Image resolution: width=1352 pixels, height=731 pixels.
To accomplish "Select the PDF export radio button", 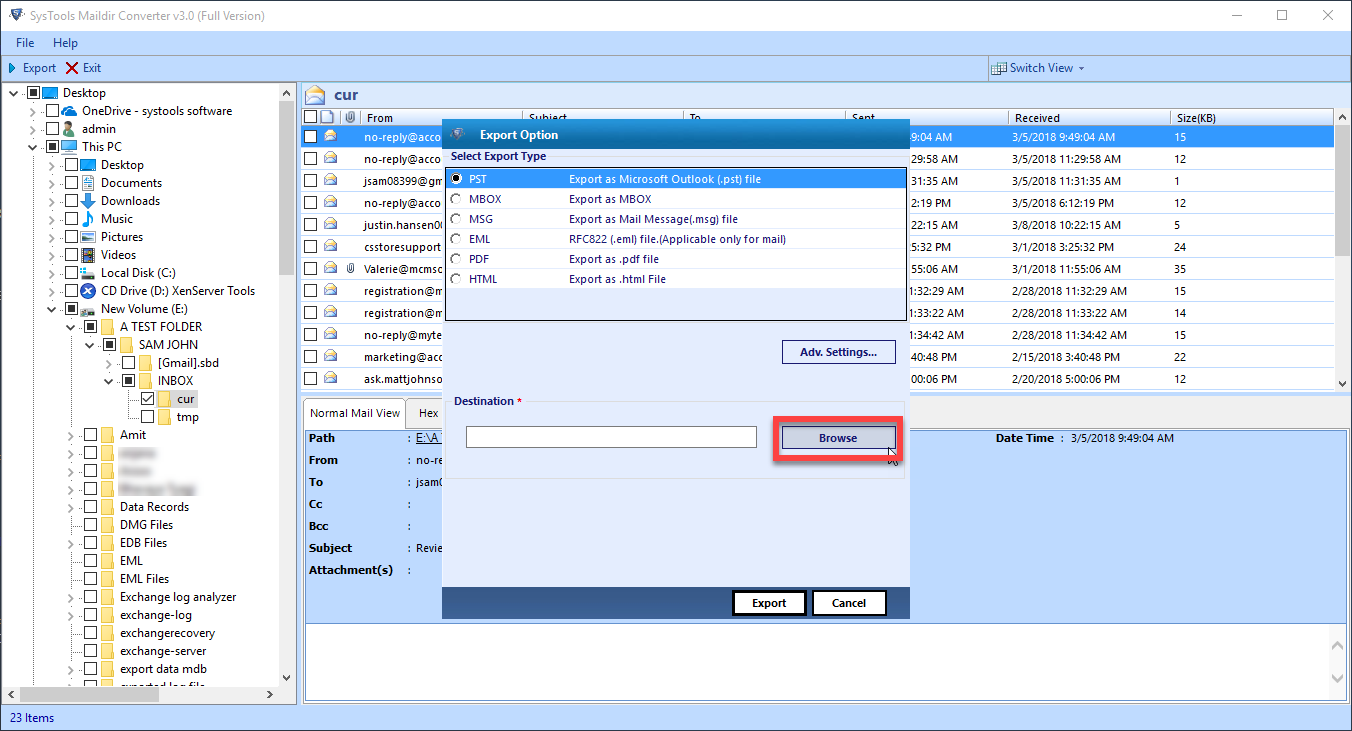I will point(456,259).
